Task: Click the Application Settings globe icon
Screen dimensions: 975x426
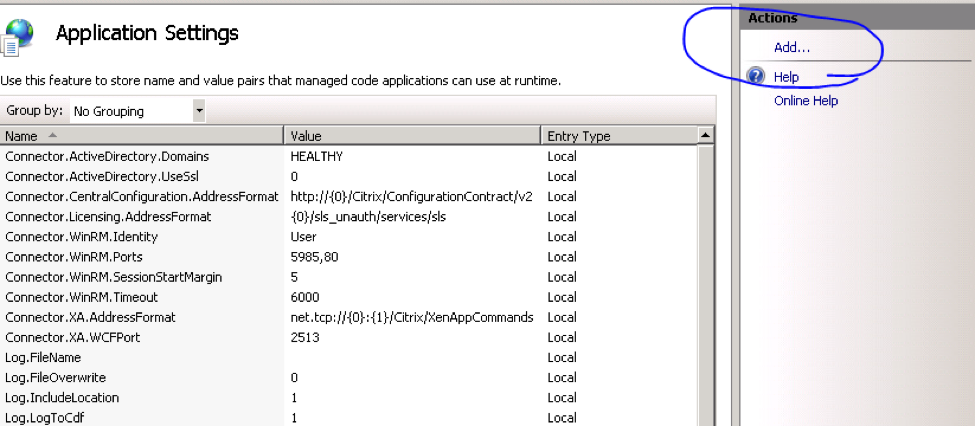Action: coord(18,35)
